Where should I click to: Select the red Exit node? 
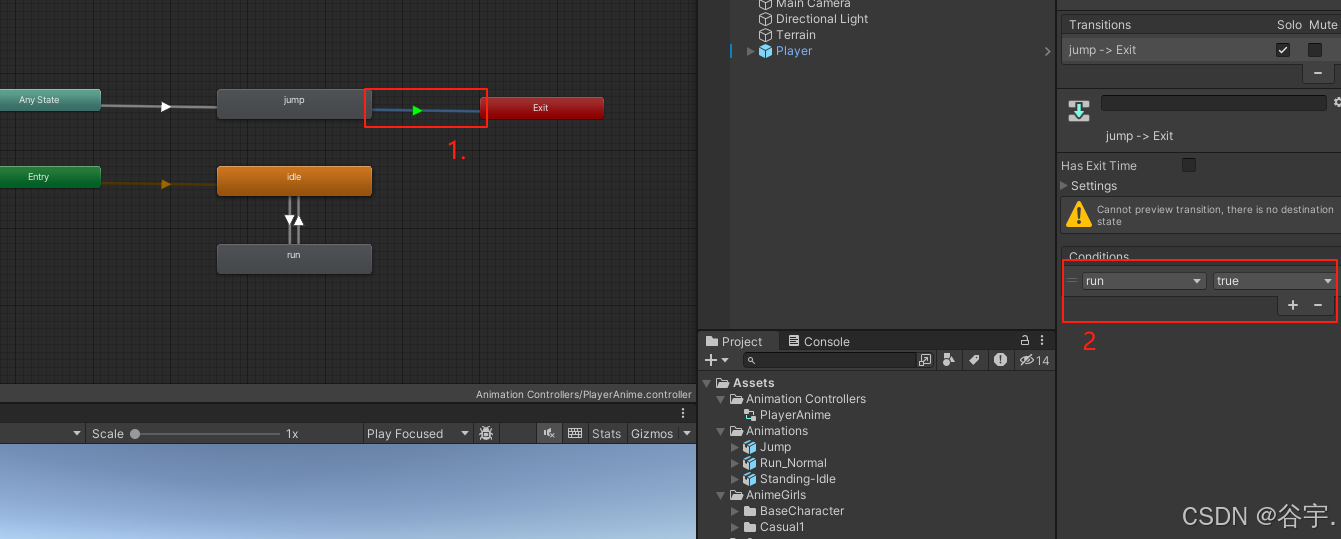pyautogui.click(x=541, y=108)
